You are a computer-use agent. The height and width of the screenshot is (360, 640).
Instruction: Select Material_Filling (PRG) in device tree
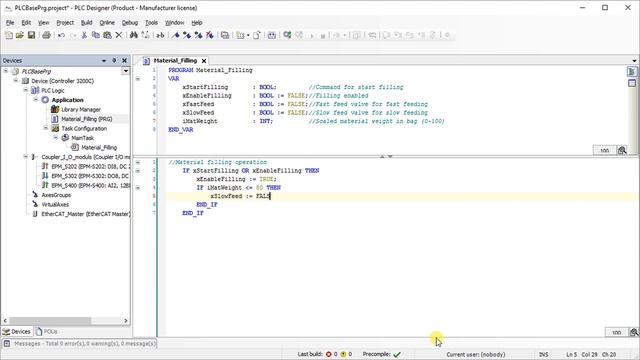[x=87, y=119]
